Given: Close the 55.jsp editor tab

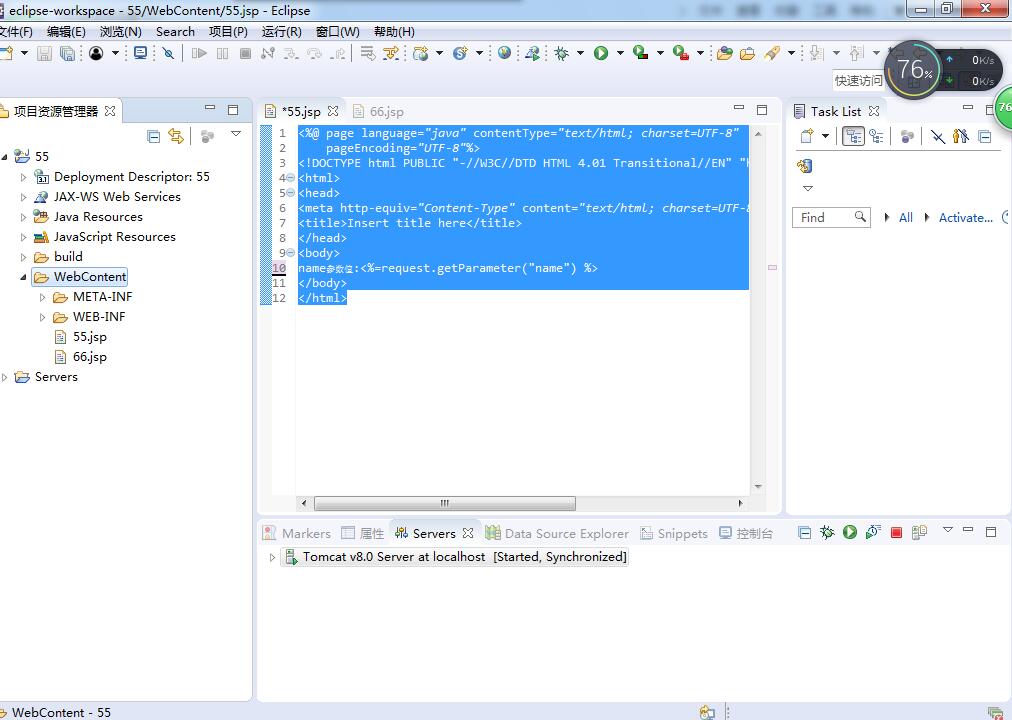Looking at the screenshot, I should pyautogui.click(x=333, y=111).
